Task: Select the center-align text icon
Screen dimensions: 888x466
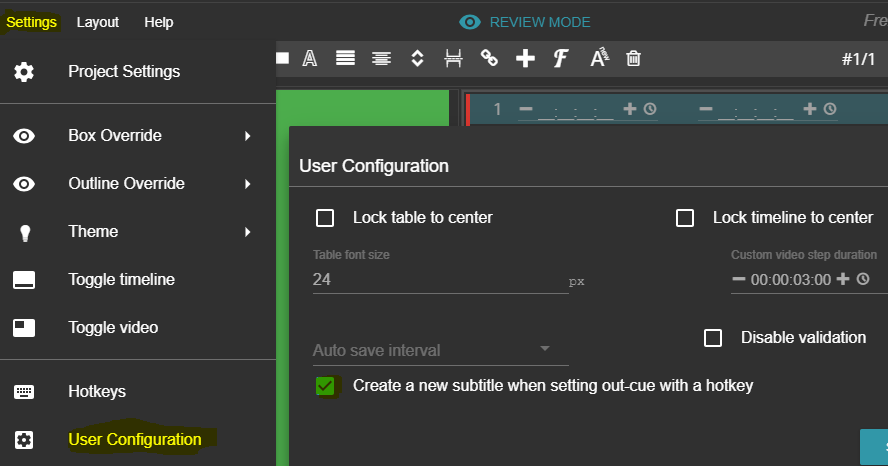Action: [381, 59]
